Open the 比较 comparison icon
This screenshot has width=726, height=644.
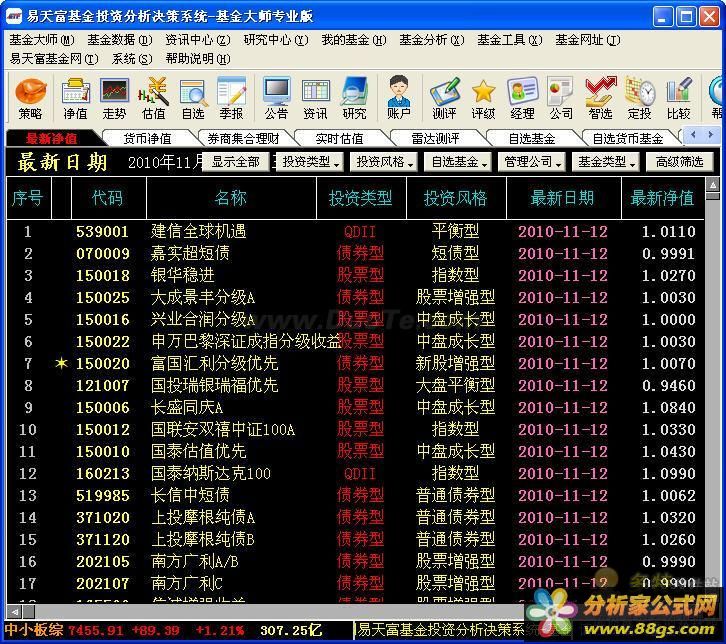pyautogui.click(x=678, y=97)
